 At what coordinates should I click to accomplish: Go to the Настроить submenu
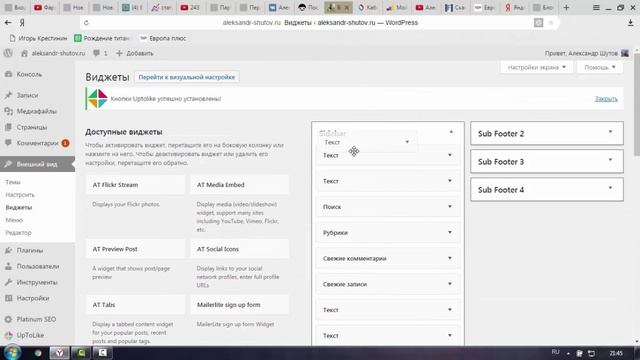[20, 195]
